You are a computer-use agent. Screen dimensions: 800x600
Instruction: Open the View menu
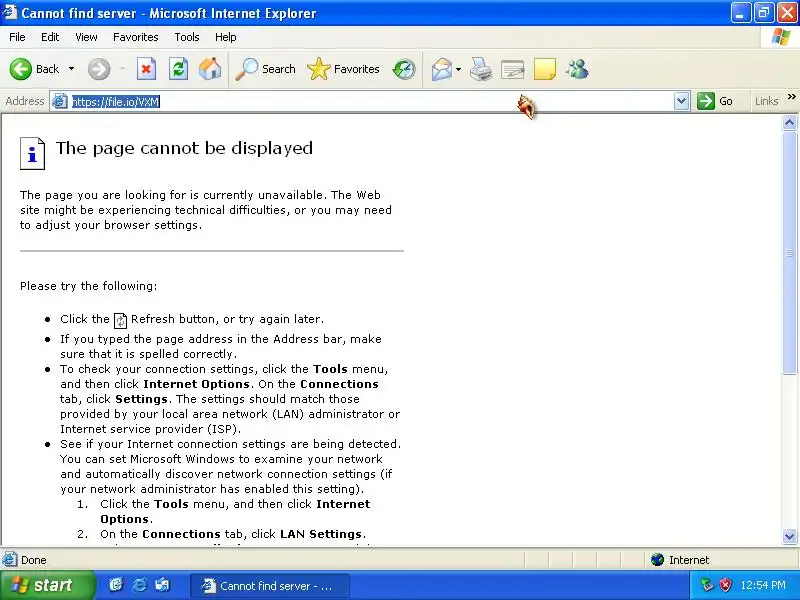[x=86, y=37]
